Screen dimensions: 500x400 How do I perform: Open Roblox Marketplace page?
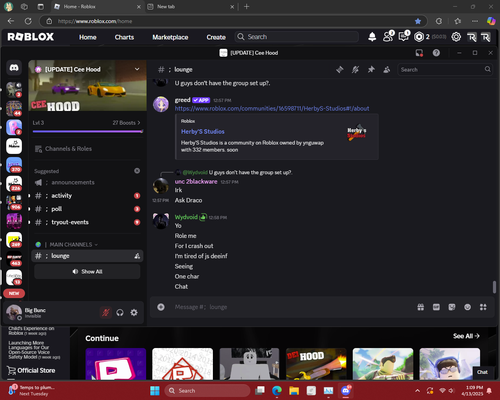[x=170, y=37]
